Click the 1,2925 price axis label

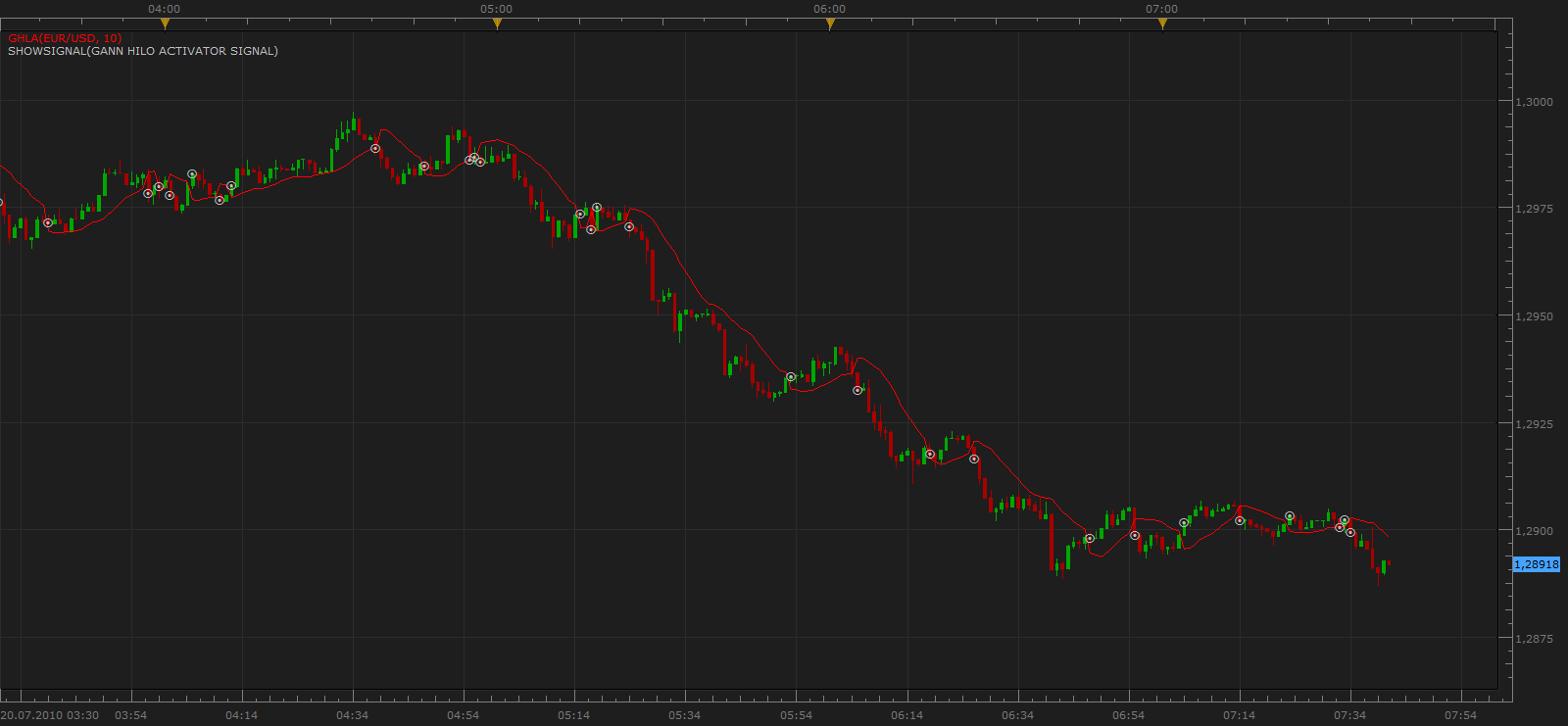[x=1534, y=424]
